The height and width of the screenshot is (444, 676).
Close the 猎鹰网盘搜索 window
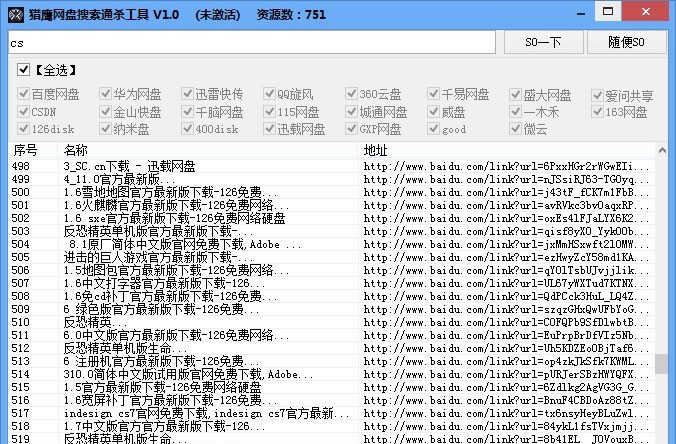[646, 11]
